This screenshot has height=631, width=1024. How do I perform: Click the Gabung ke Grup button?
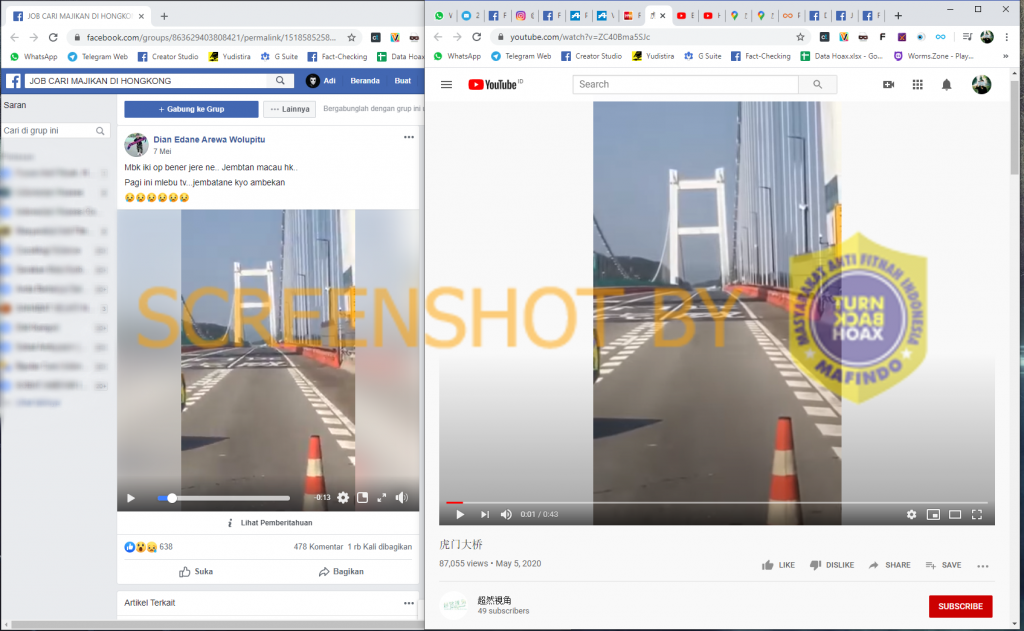tap(191, 109)
